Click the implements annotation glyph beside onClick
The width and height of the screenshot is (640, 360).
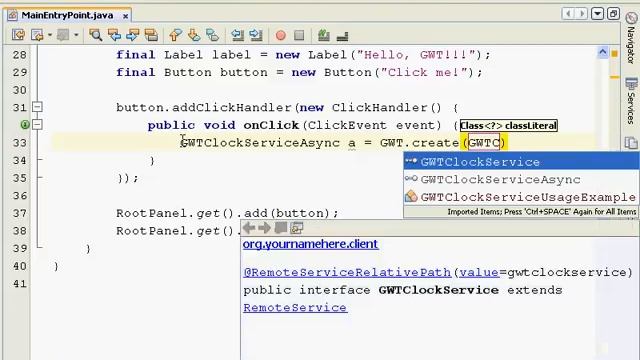point(24,124)
